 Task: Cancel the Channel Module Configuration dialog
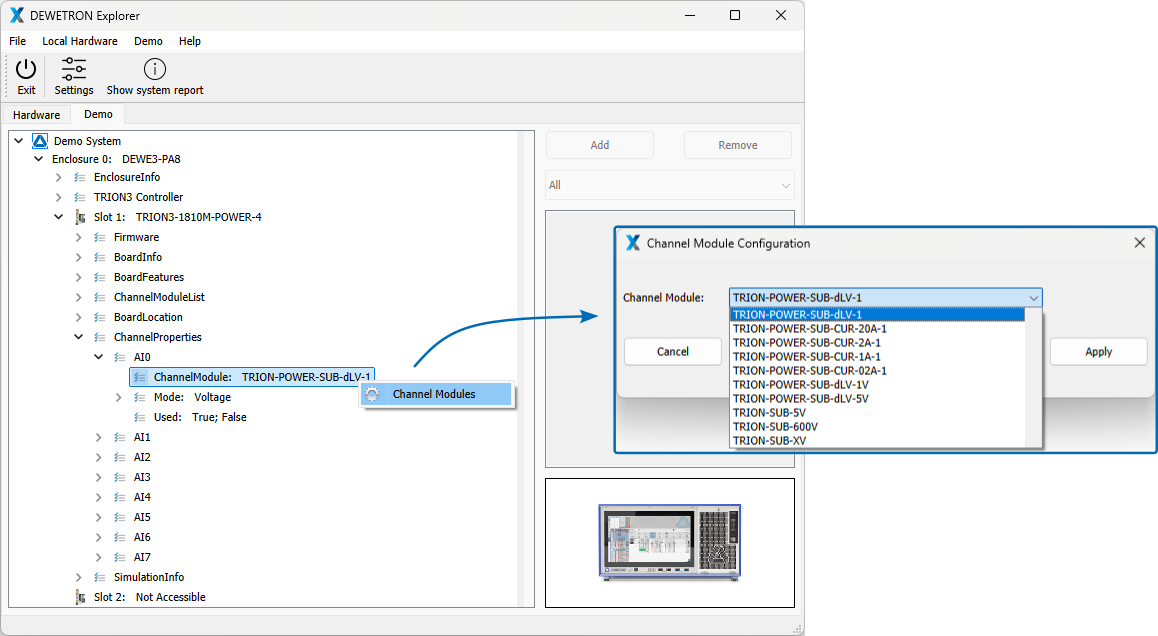click(673, 352)
